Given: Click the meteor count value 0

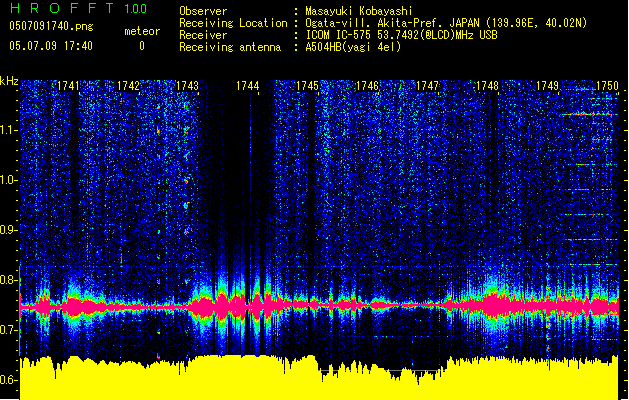Looking at the screenshot, I should tap(142, 46).
